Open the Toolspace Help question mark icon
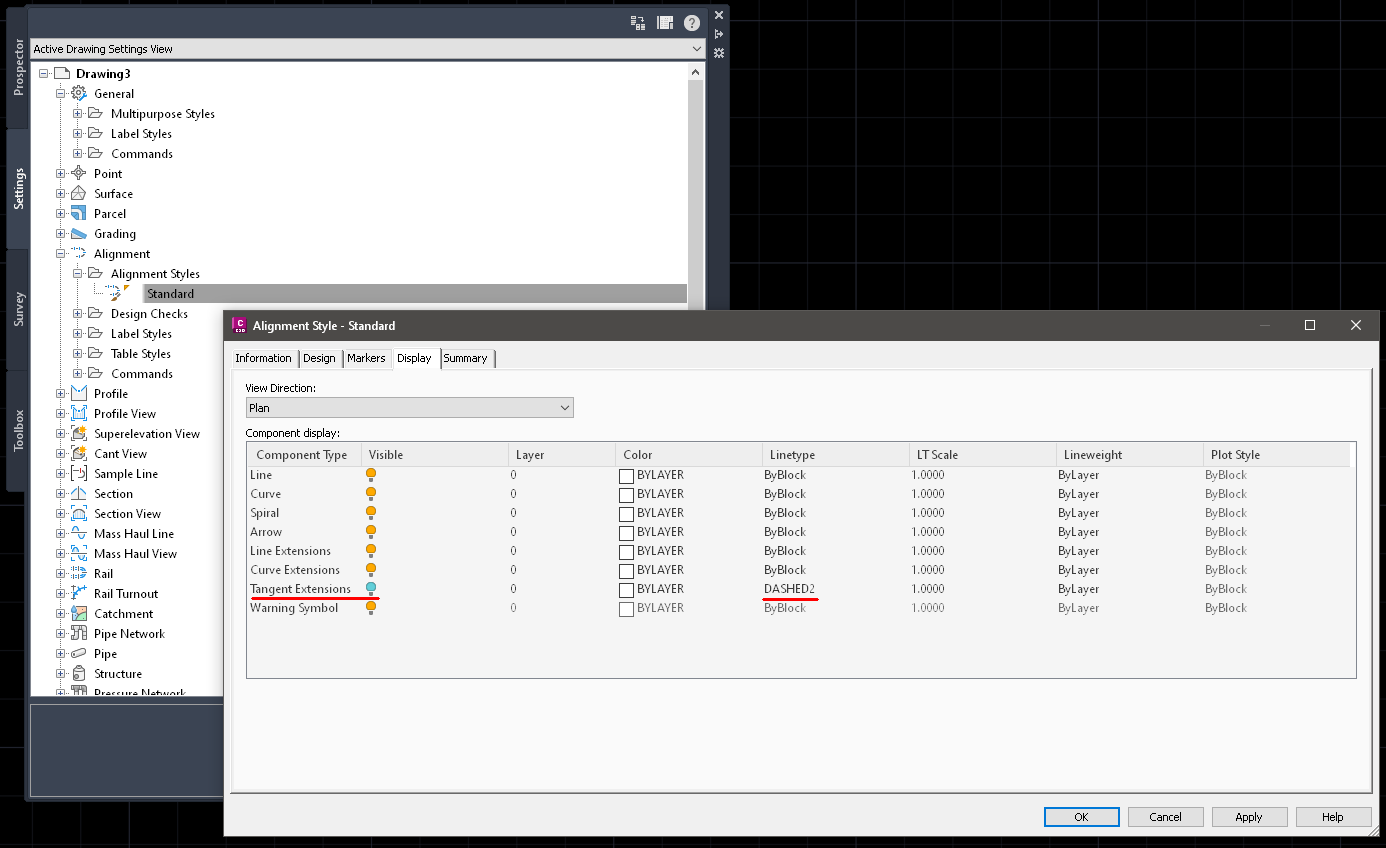 (x=691, y=21)
